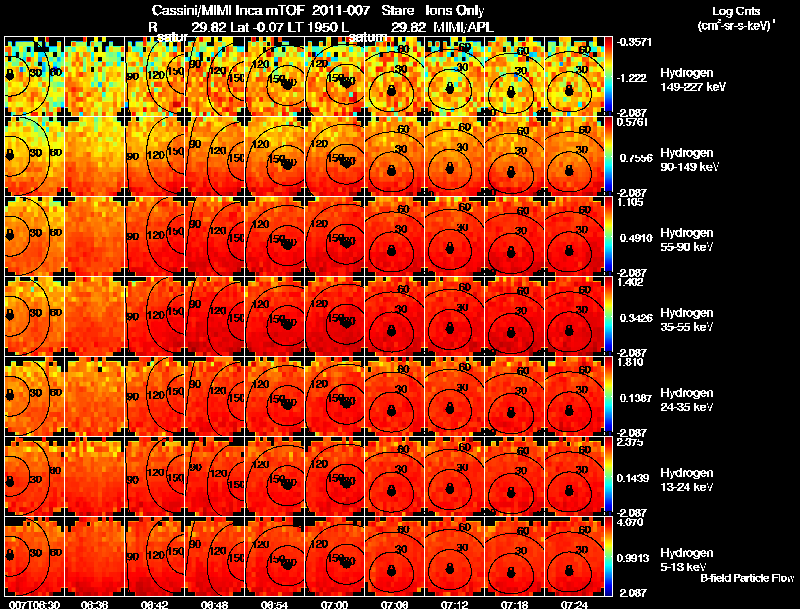The image size is (800, 609).
Task: Select the 06:36 time axis label
Action: tap(94, 604)
